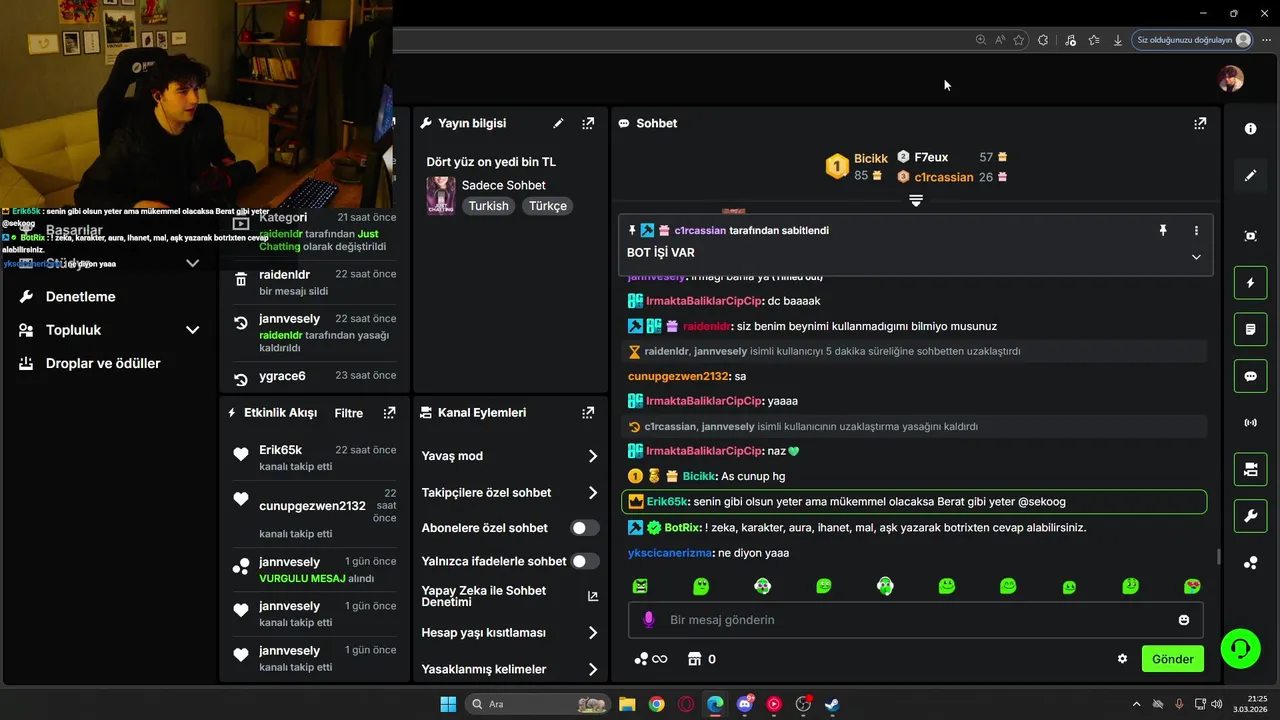Open the pinned message three-dot menu
Image resolution: width=1280 pixels, height=720 pixels.
(x=1196, y=230)
